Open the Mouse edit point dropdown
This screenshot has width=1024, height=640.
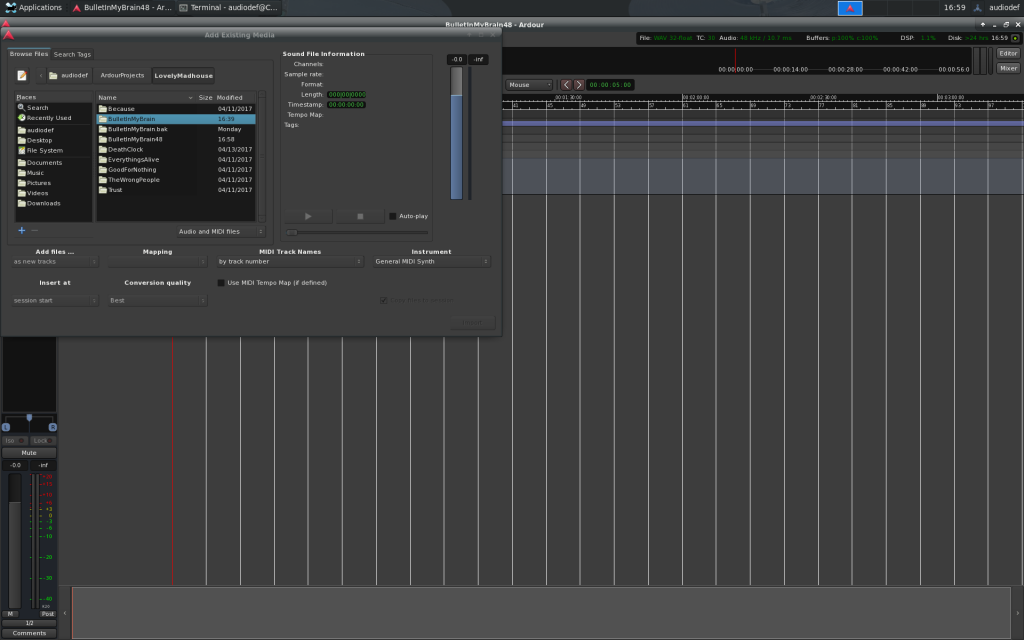530,85
